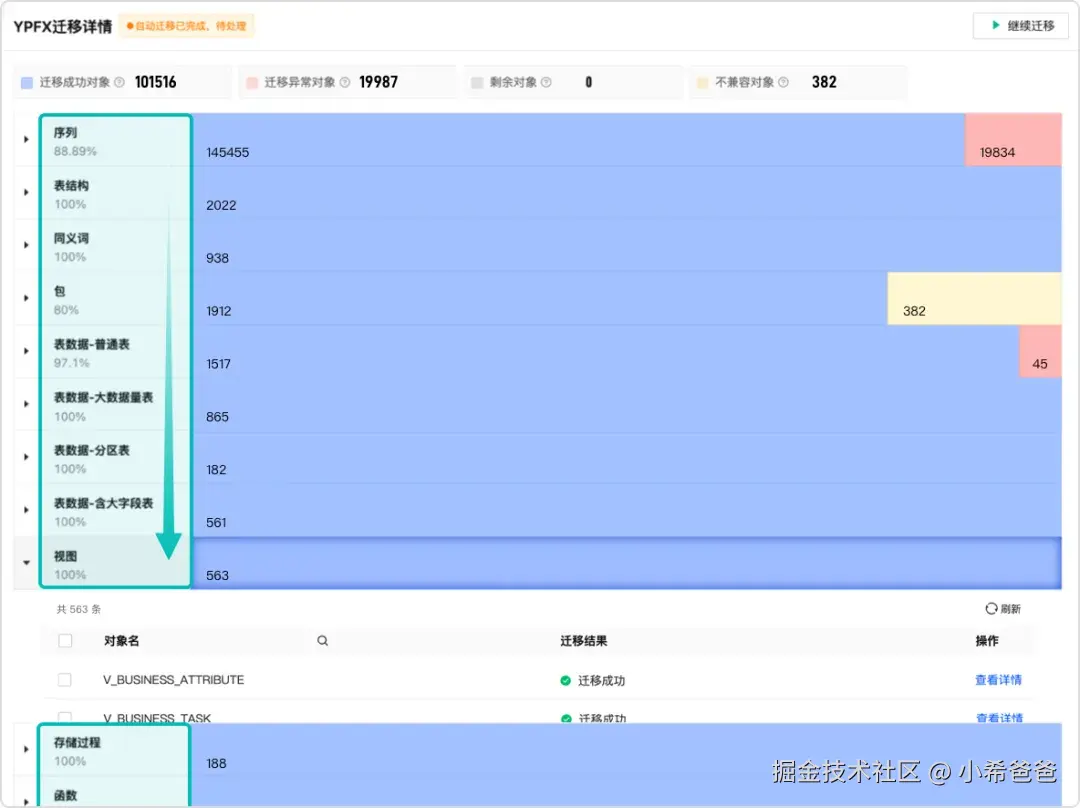The image size is (1080, 808).
Task: Select the 188 stored procedure bar
Action: pyautogui.click(x=627, y=749)
